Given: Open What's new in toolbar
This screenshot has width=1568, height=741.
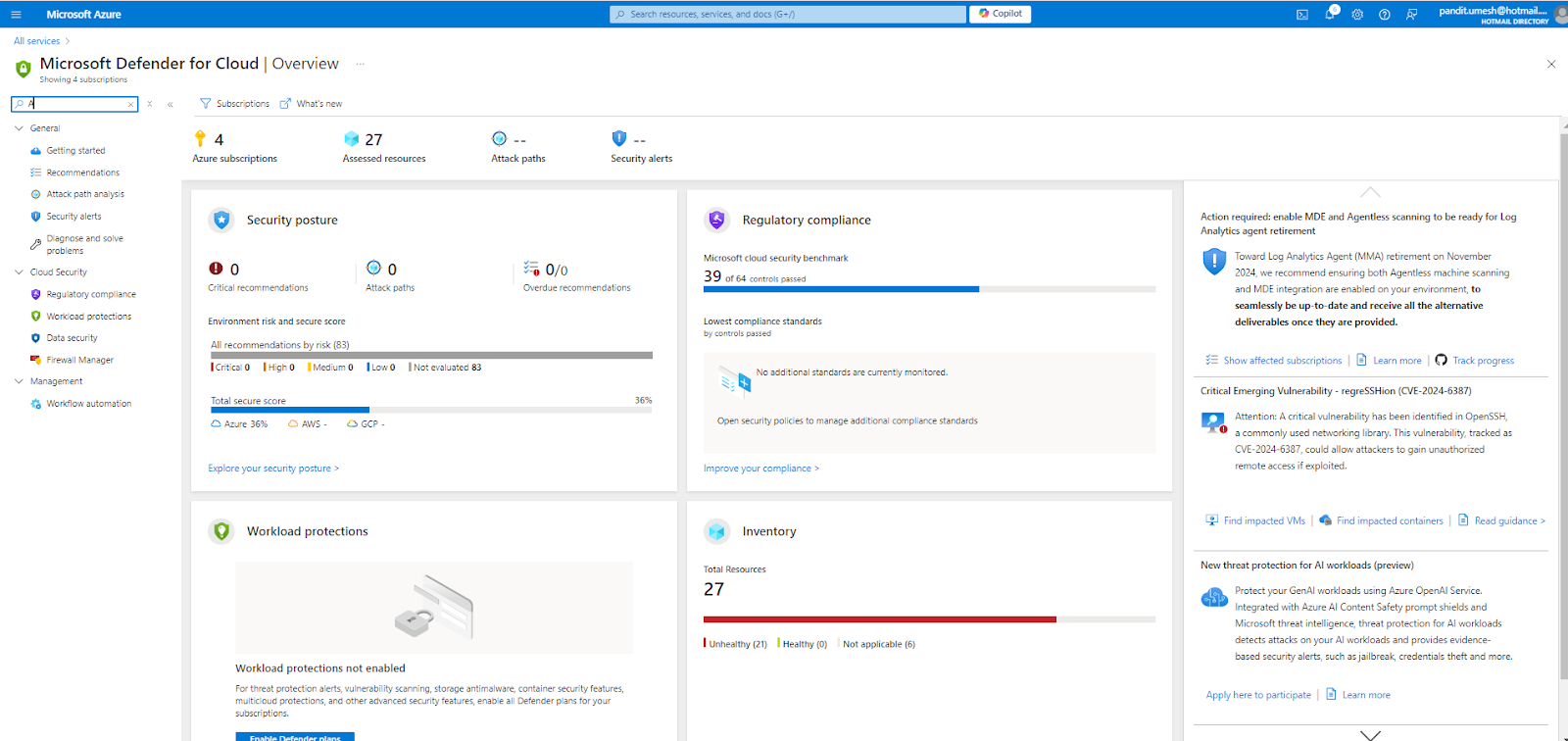Looking at the screenshot, I should (x=311, y=104).
